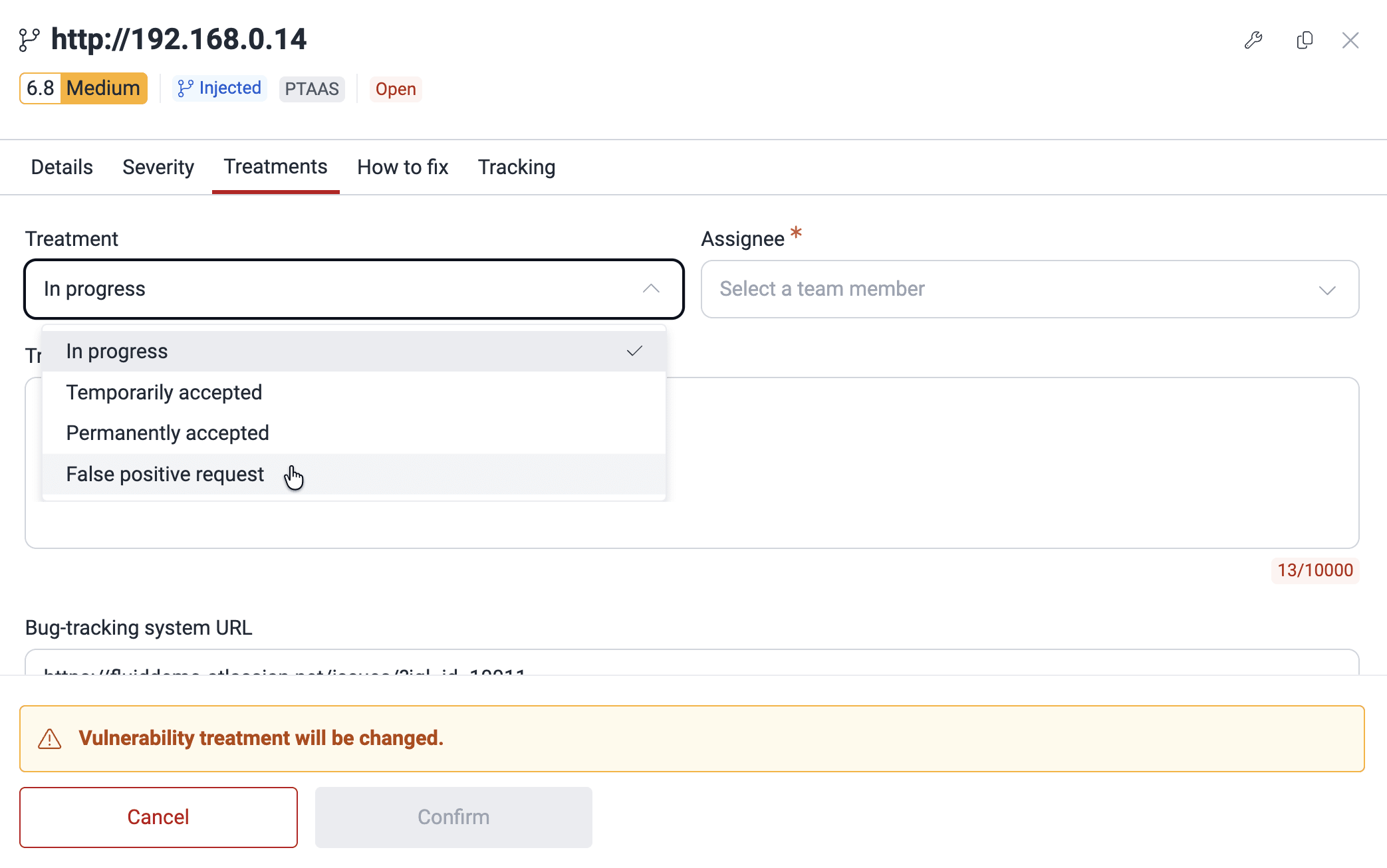Switch to the Tracking tab
Viewport: 1387px width, 868px height.
tap(517, 167)
